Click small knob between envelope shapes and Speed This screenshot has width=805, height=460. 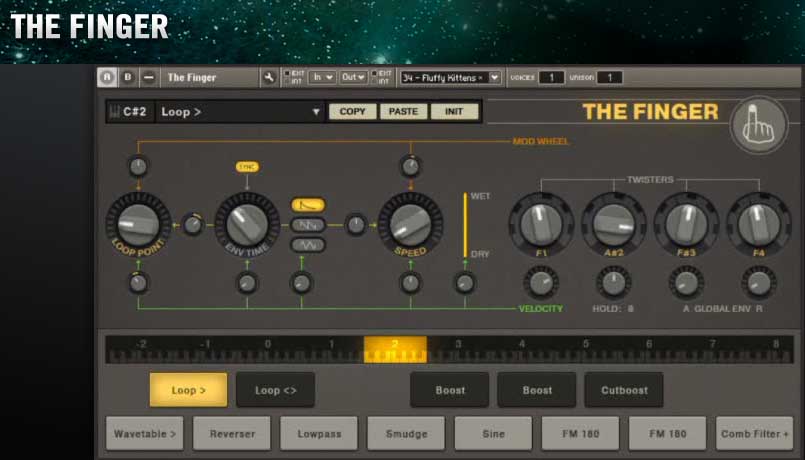point(356,225)
